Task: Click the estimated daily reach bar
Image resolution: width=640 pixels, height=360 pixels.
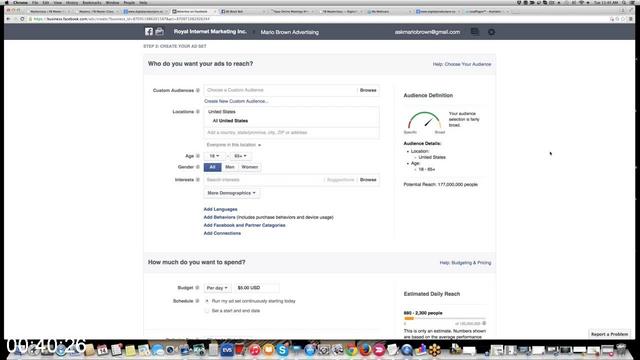Action: tap(444, 318)
